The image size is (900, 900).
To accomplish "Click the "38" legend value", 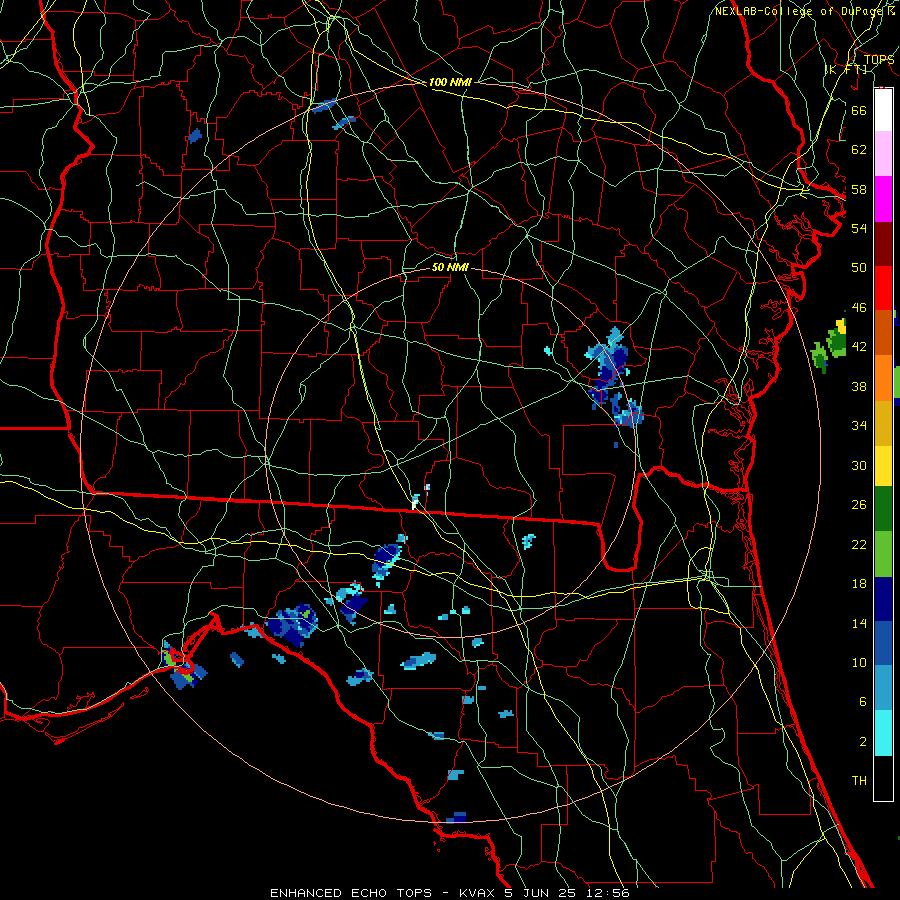I will 859,386.
